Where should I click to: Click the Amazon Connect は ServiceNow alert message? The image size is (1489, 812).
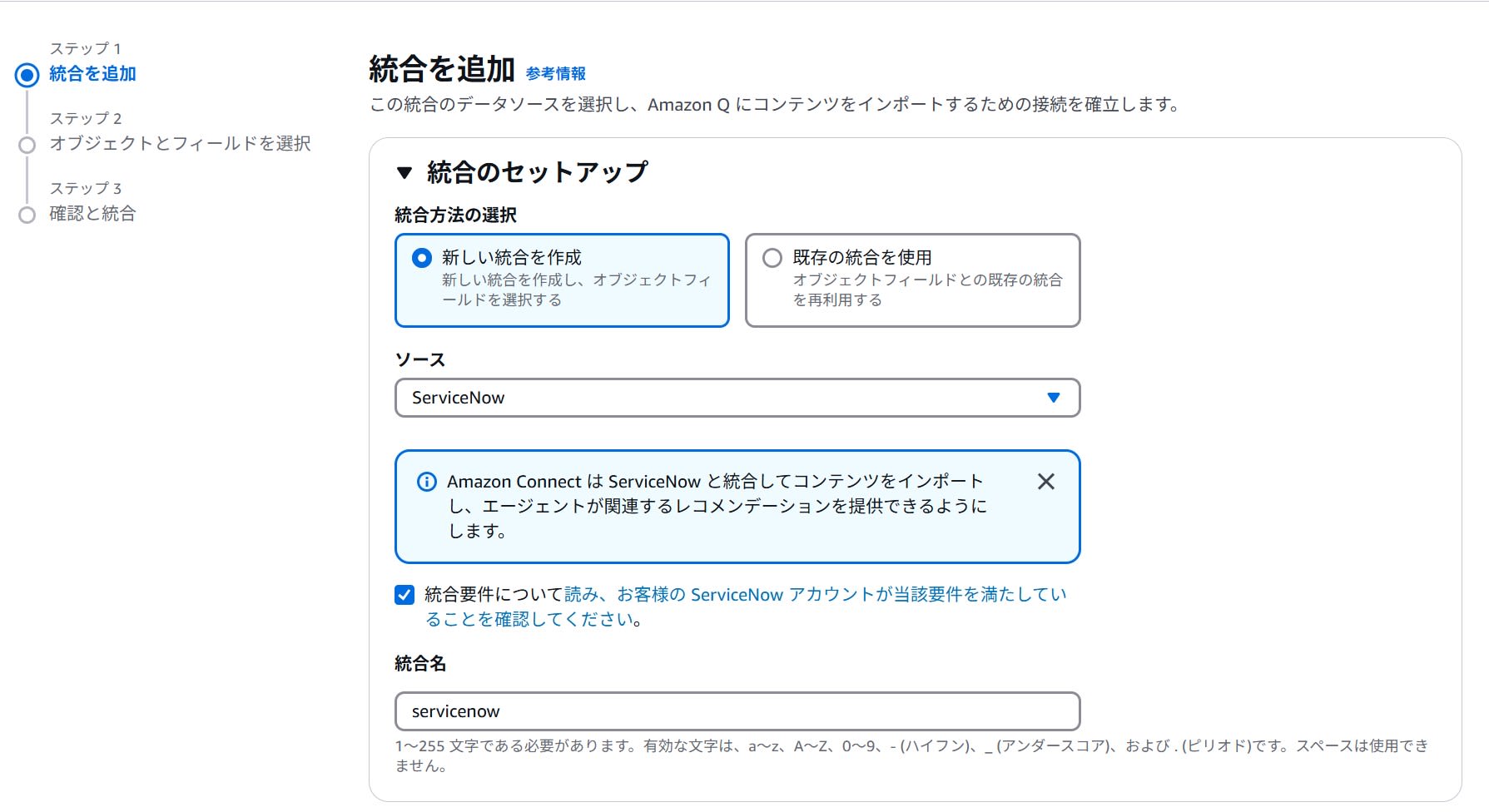(717, 506)
